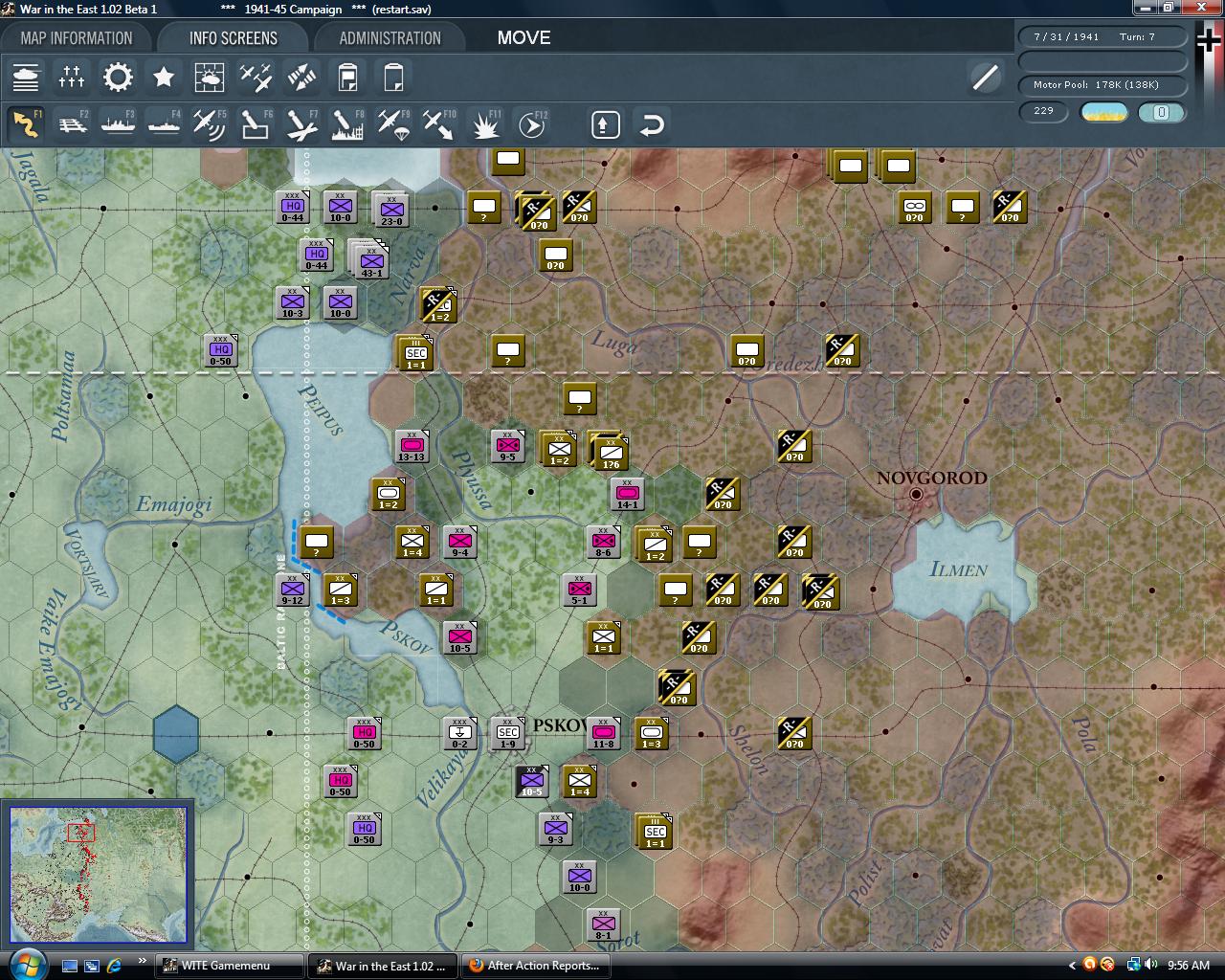The height and width of the screenshot is (980, 1225).
Task: Open the air doctrine planes icon
Action: (256, 77)
